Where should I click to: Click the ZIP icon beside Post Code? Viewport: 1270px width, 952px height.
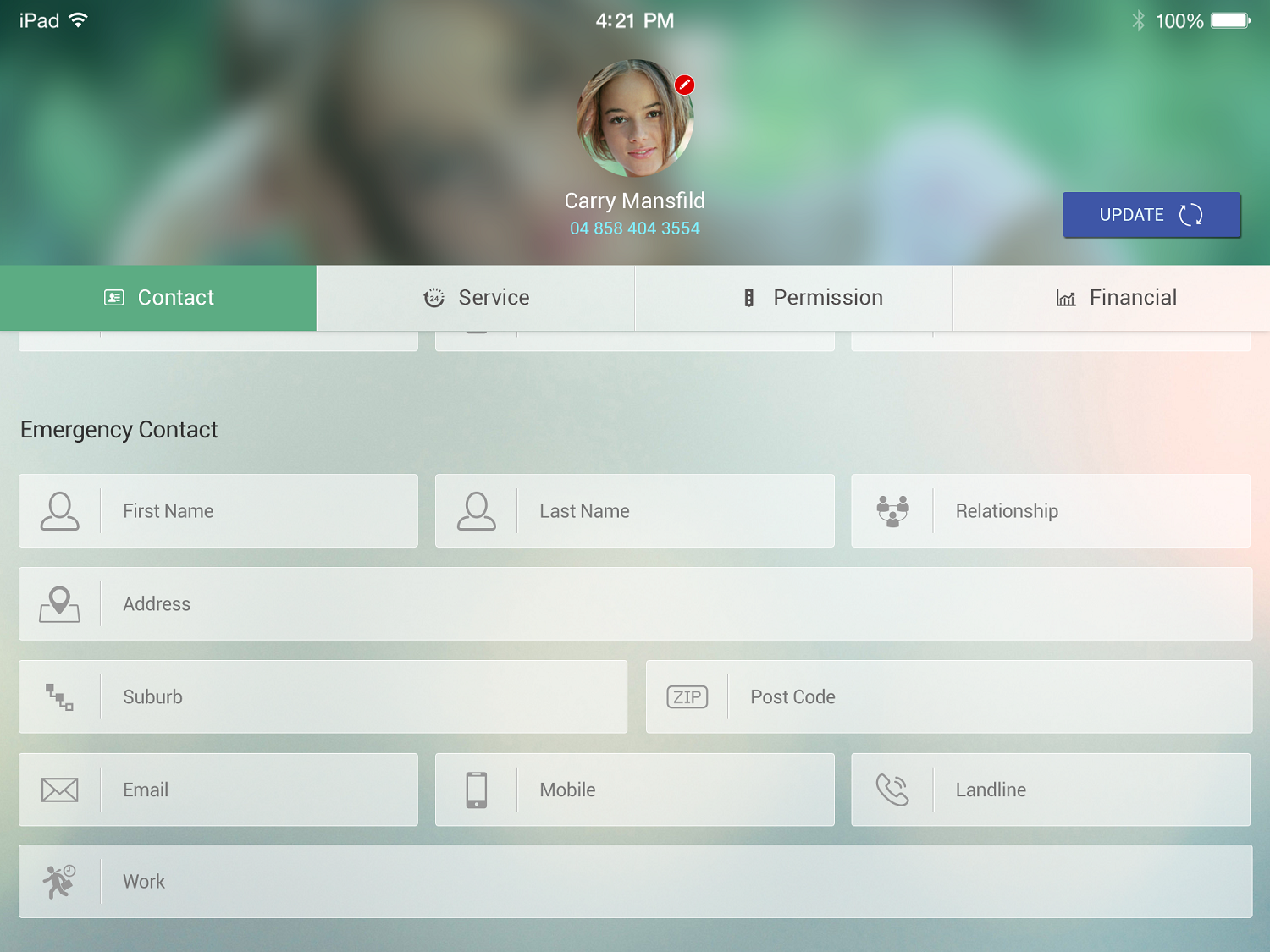click(x=687, y=696)
